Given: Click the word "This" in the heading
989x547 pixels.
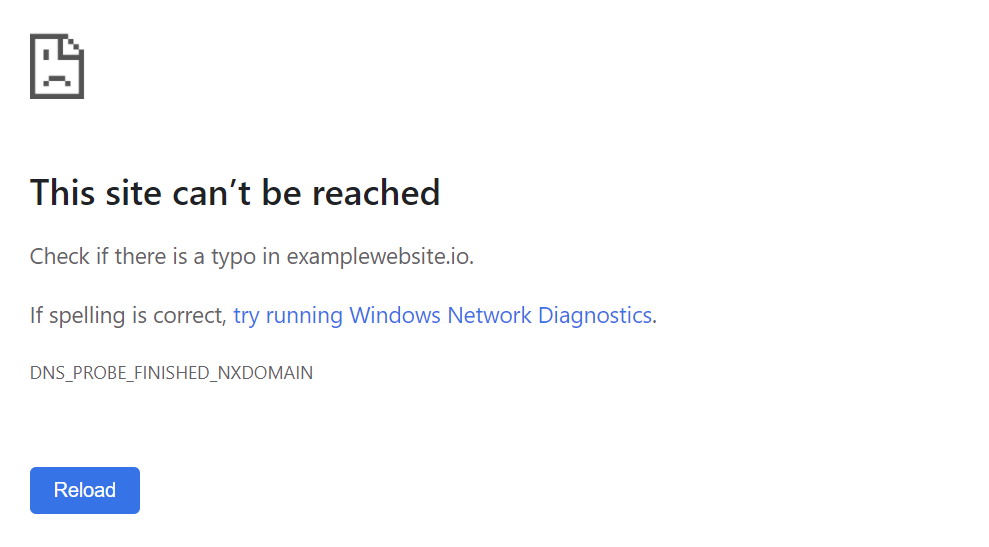Looking at the screenshot, I should 62,192.
